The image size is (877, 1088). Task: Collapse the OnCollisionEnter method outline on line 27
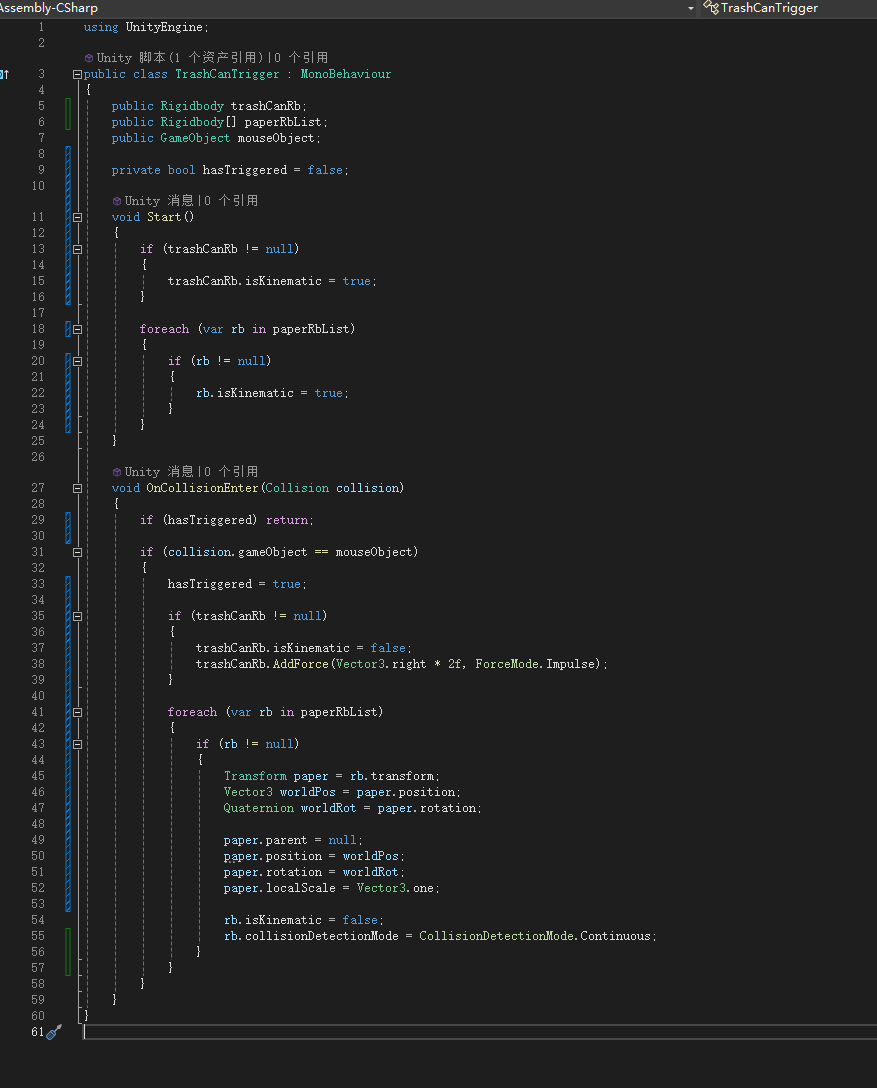(77, 488)
